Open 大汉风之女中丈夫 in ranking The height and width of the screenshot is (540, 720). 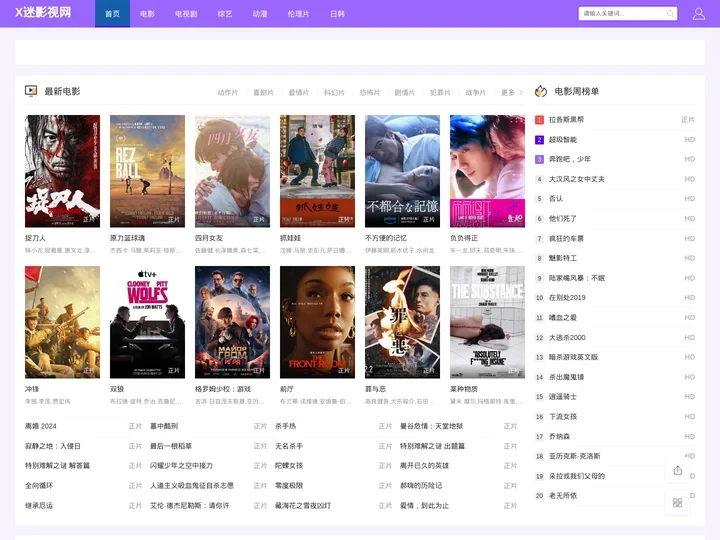[577, 179]
